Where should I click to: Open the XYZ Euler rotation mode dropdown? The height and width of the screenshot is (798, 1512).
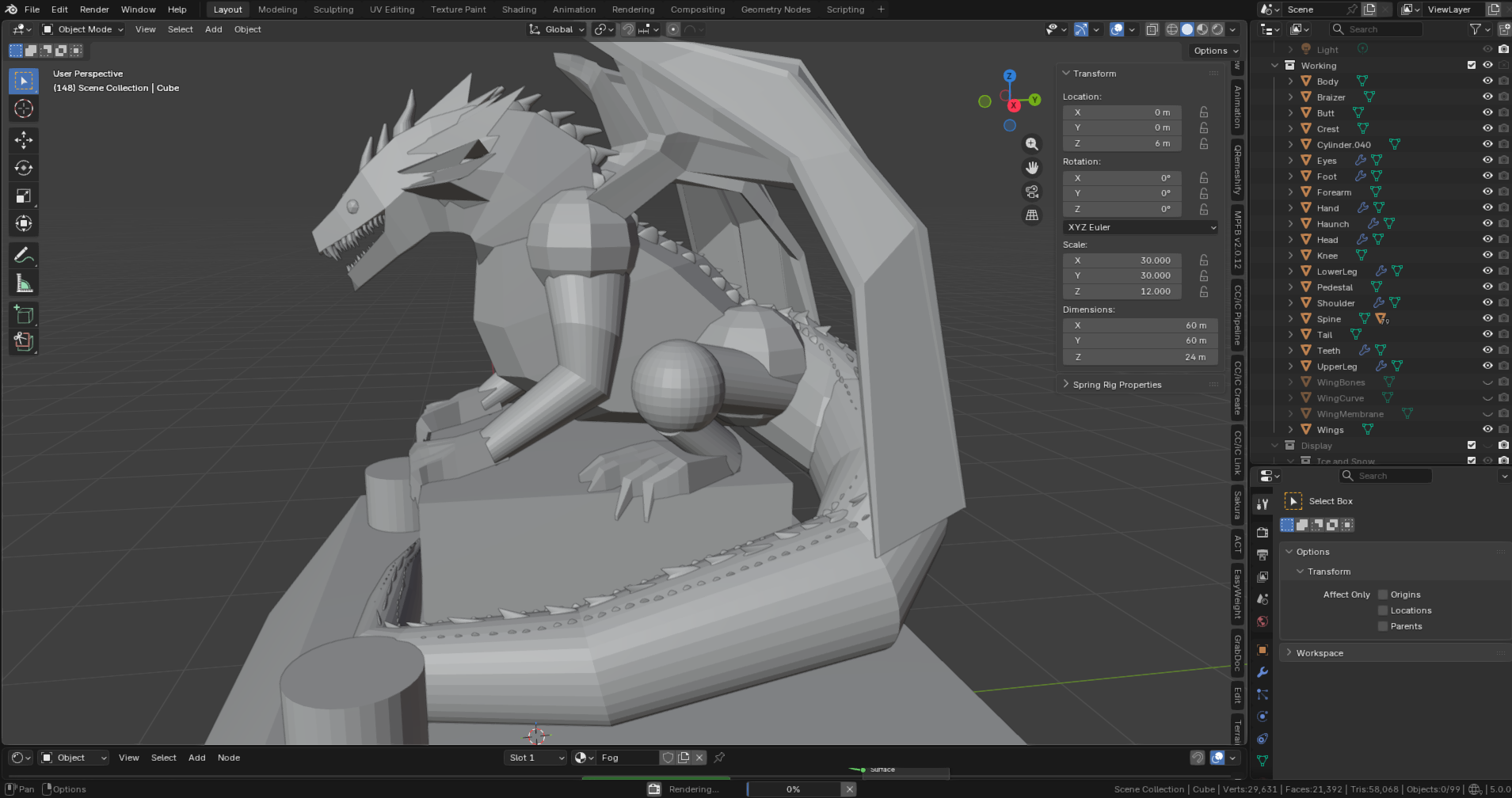[x=1141, y=227]
